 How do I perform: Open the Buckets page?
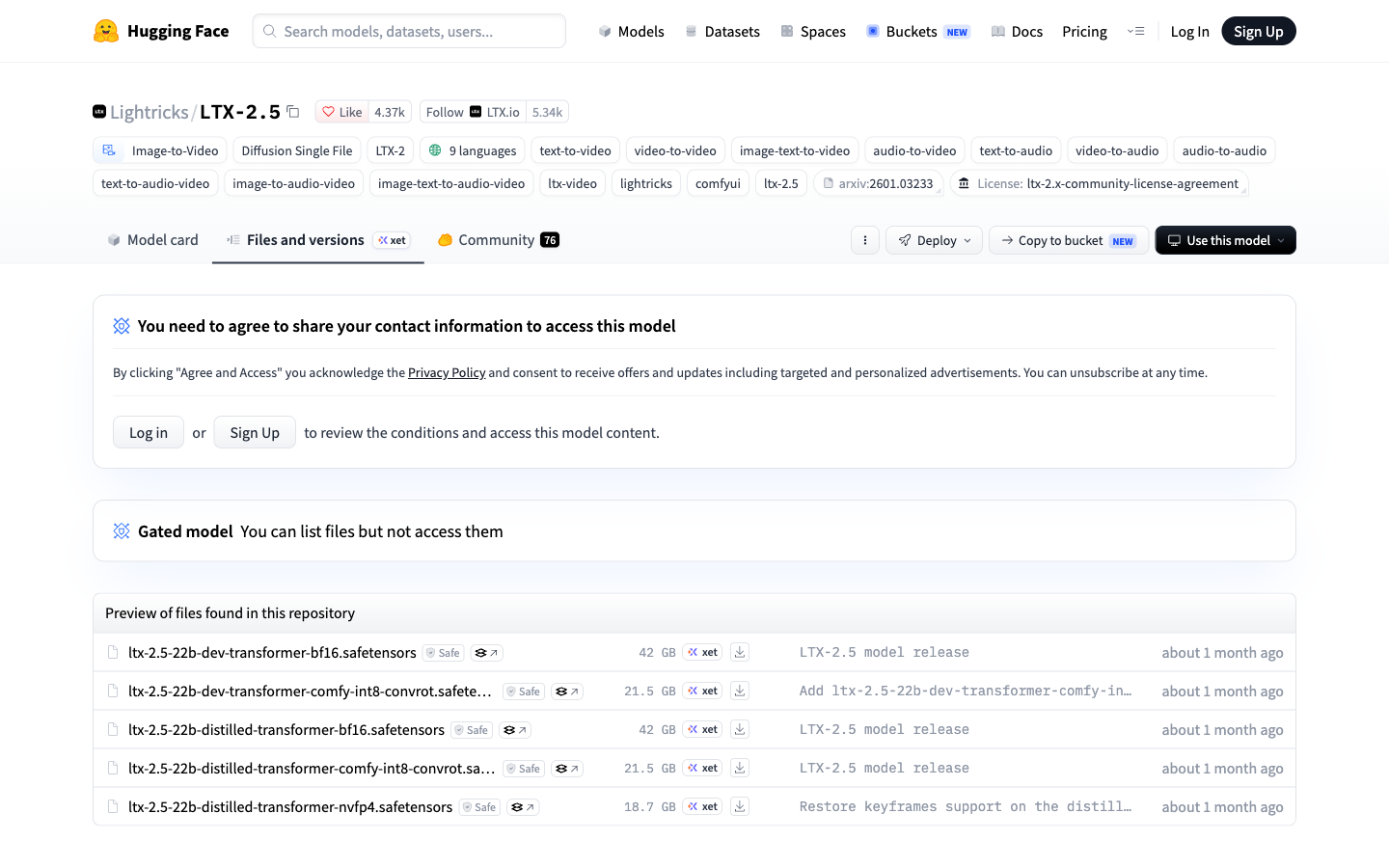pos(917,31)
